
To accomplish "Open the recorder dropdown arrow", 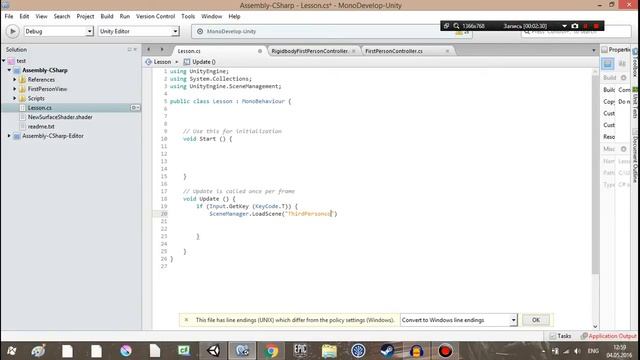I will (564, 26).
